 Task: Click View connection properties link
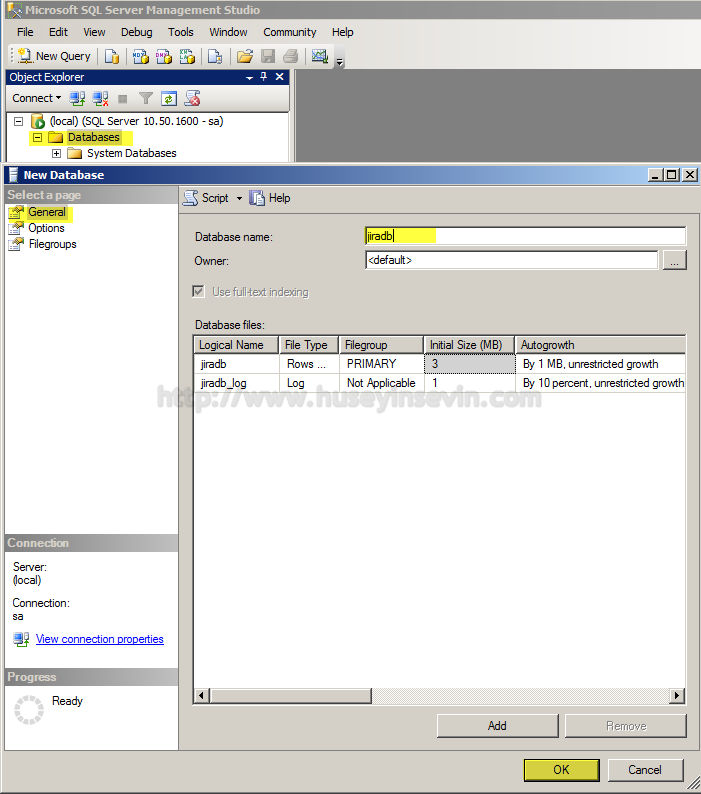(x=100, y=640)
